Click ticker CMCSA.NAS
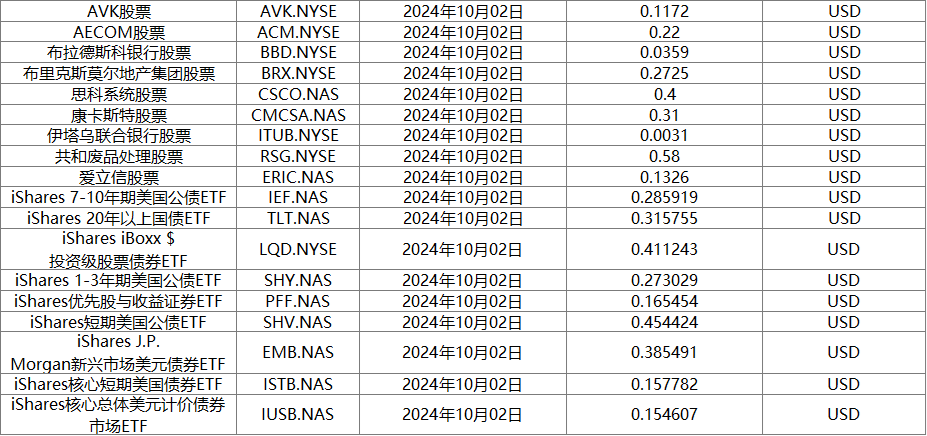The image size is (927, 436). tap(298, 115)
